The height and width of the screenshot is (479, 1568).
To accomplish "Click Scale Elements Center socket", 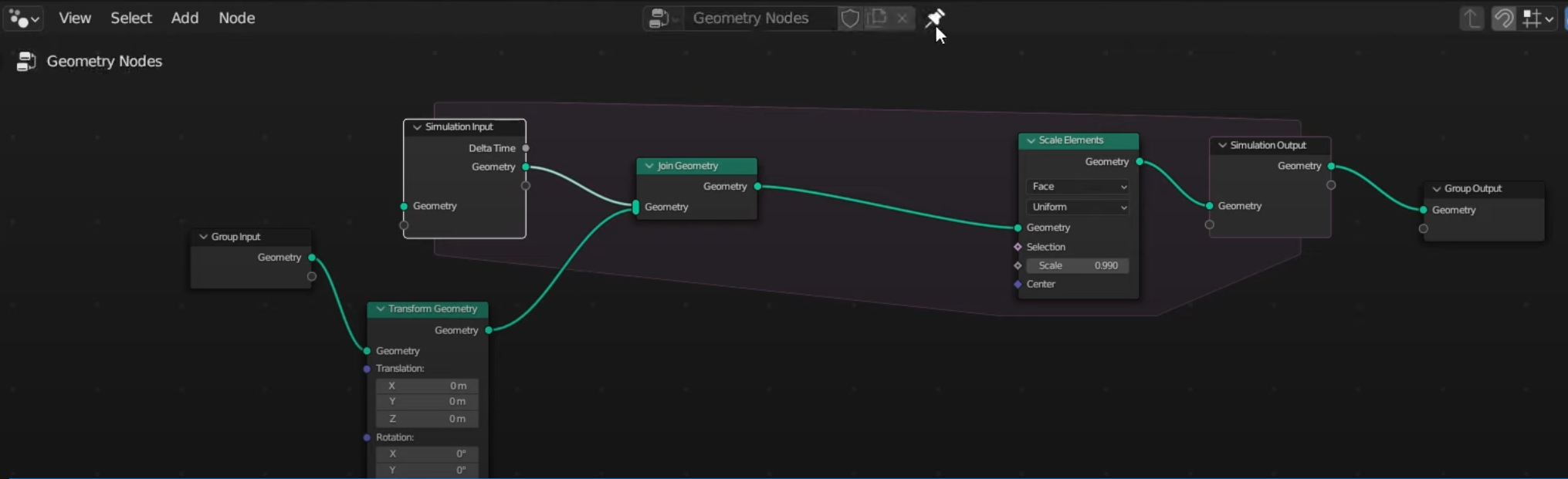I will click(x=1018, y=284).
